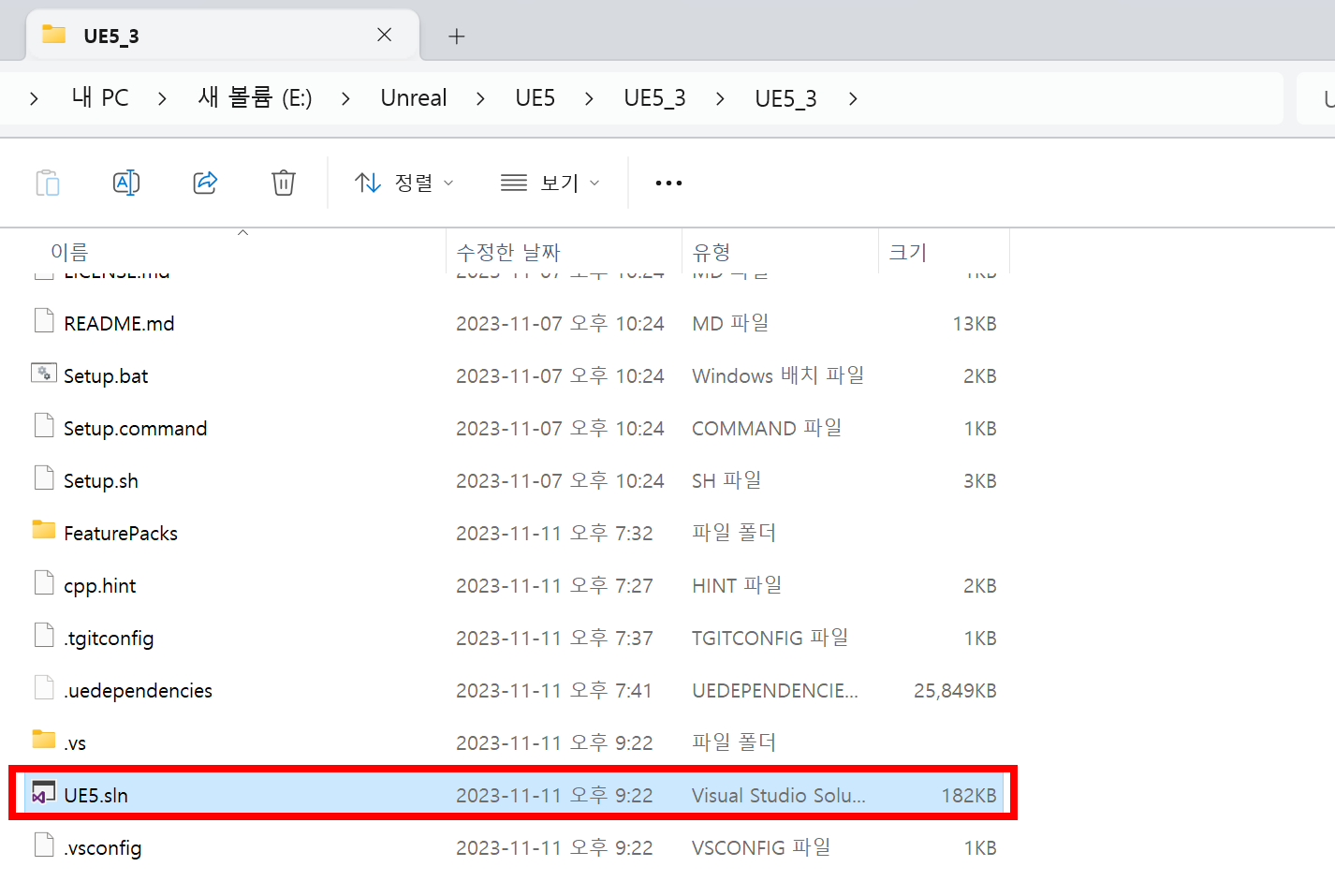
Task: Sort by the 크기 column header
Action: tap(908, 253)
